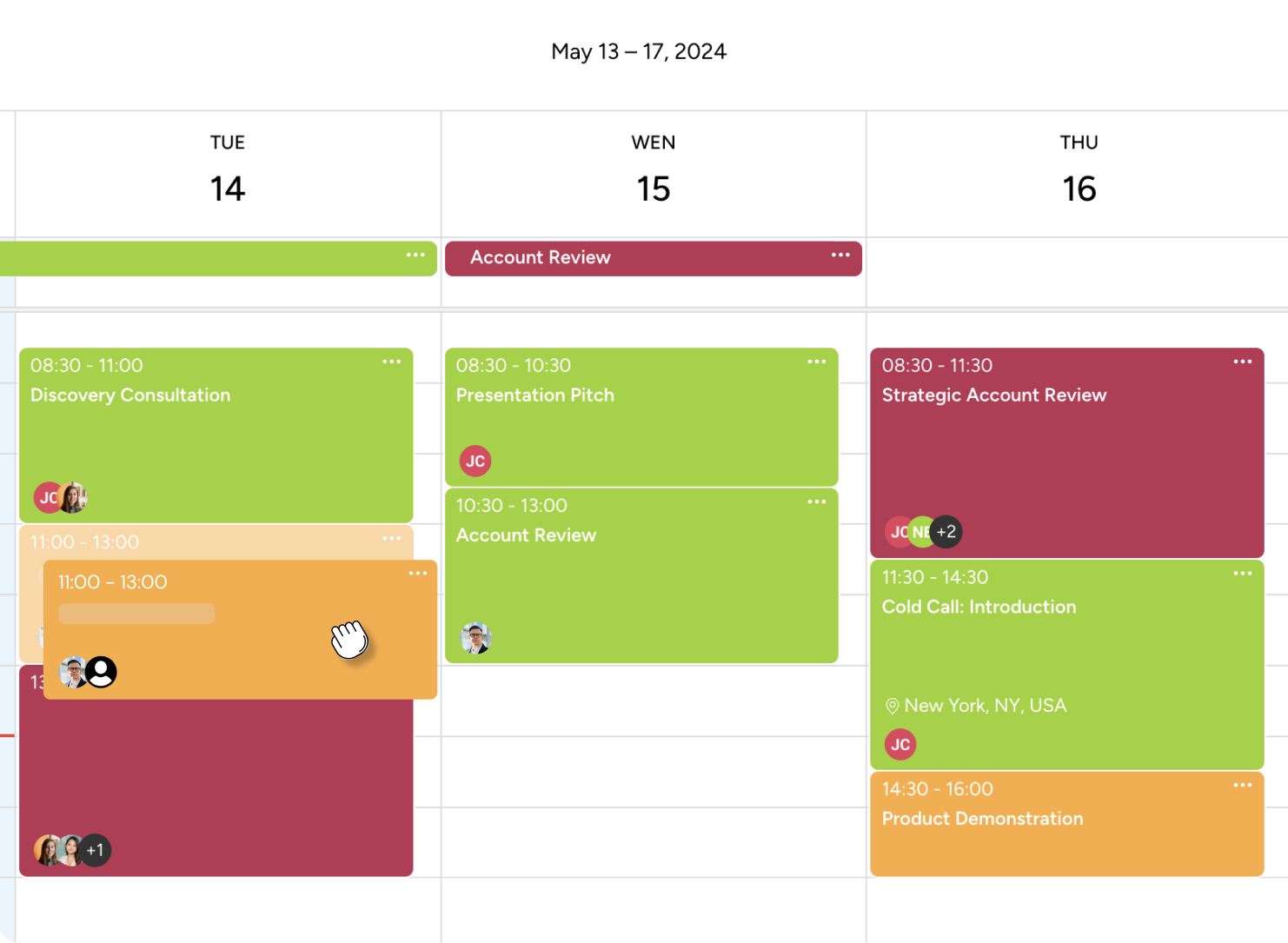Image resolution: width=1288 pixels, height=943 pixels.
Task: Open options menu on Discovery Consultation event
Action: tap(392, 362)
